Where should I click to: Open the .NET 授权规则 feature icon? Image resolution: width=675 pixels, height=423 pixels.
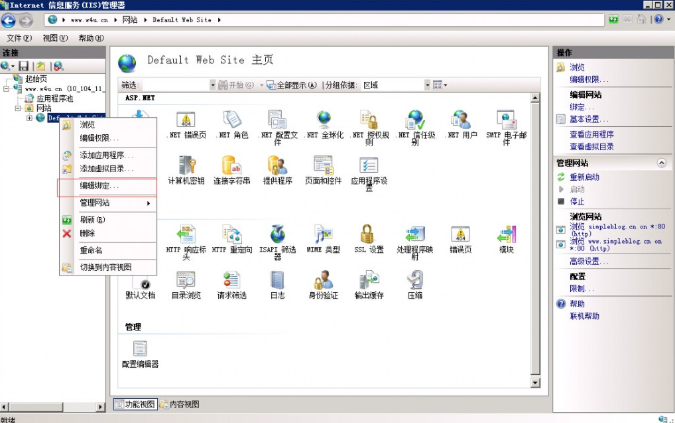point(369,120)
